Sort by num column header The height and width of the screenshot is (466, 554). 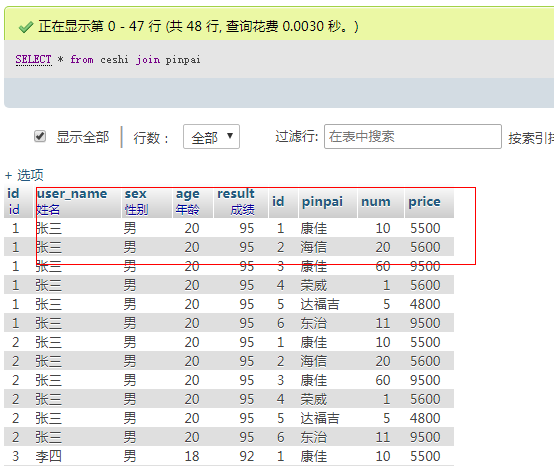coord(376,202)
